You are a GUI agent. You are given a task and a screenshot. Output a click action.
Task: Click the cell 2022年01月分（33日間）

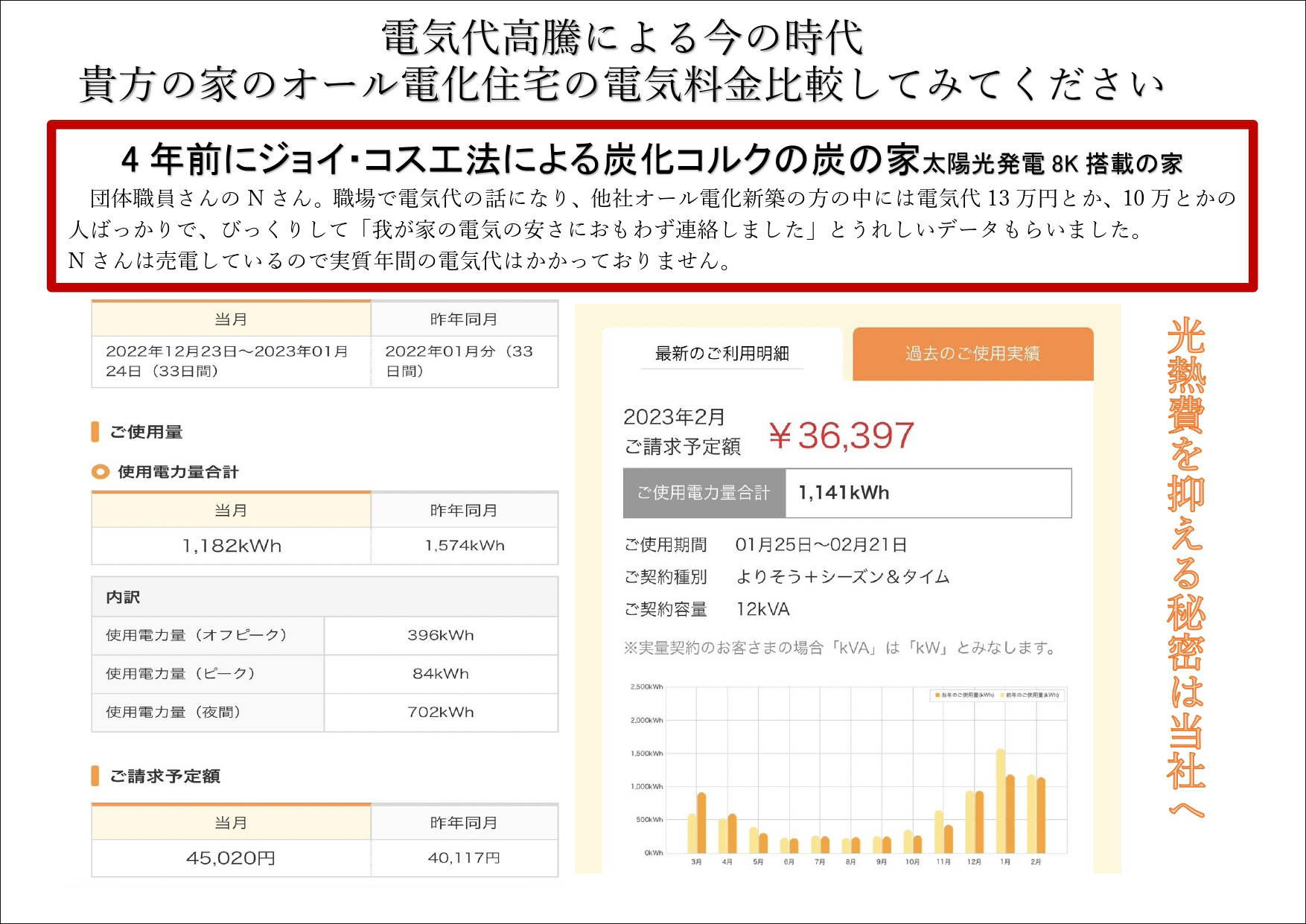[x=459, y=361]
